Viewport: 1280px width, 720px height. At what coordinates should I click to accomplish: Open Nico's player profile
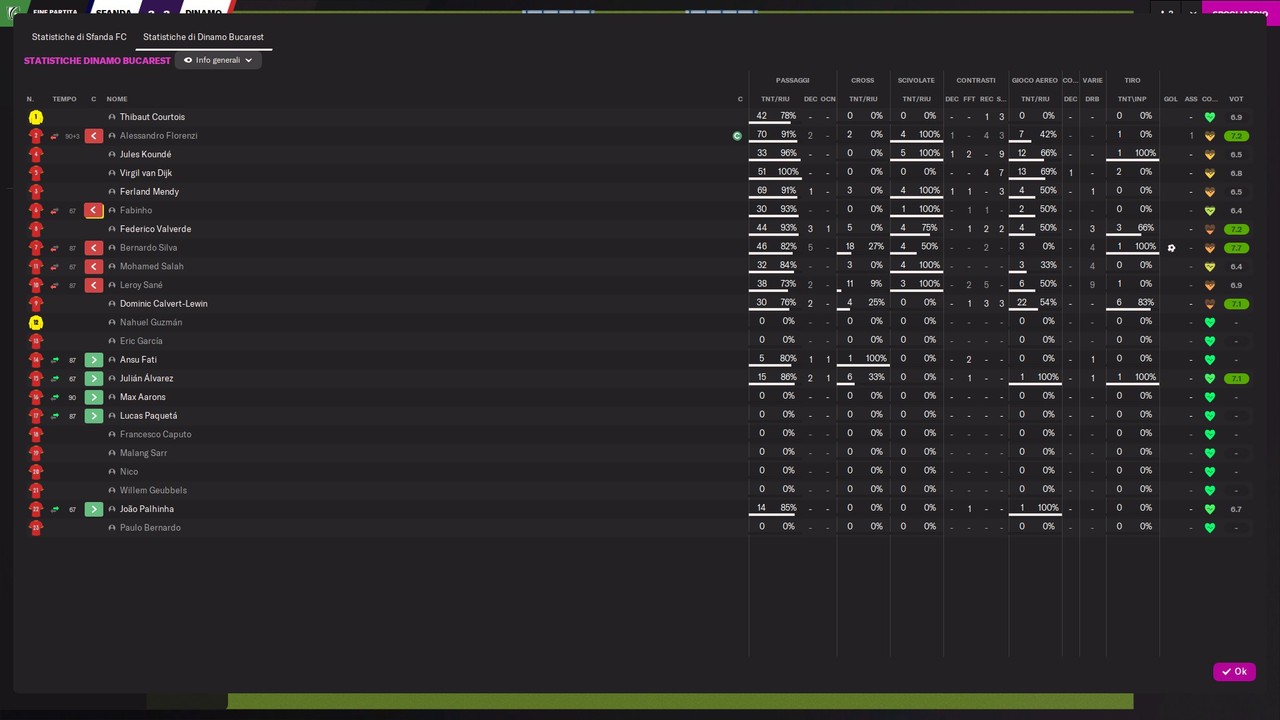tap(129, 472)
